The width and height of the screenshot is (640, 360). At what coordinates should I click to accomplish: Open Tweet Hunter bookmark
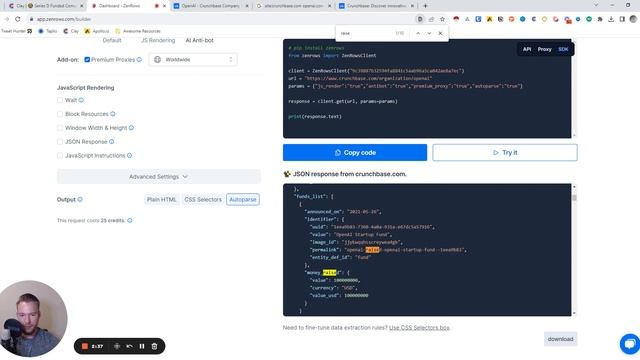[x=16, y=31]
